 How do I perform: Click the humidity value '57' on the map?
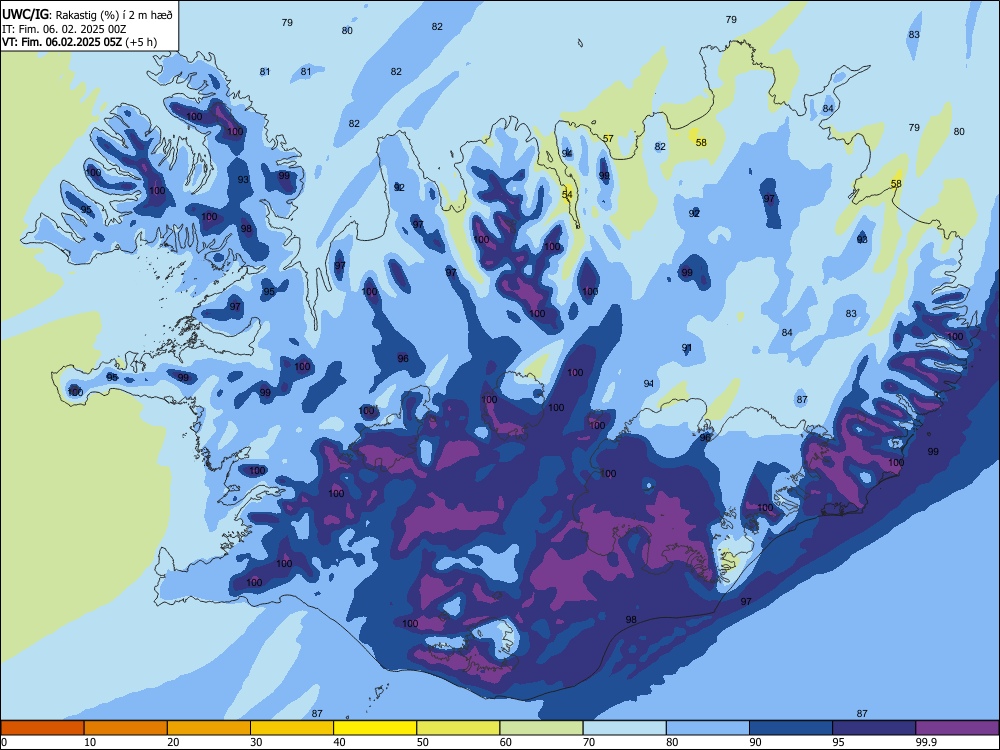click(608, 138)
